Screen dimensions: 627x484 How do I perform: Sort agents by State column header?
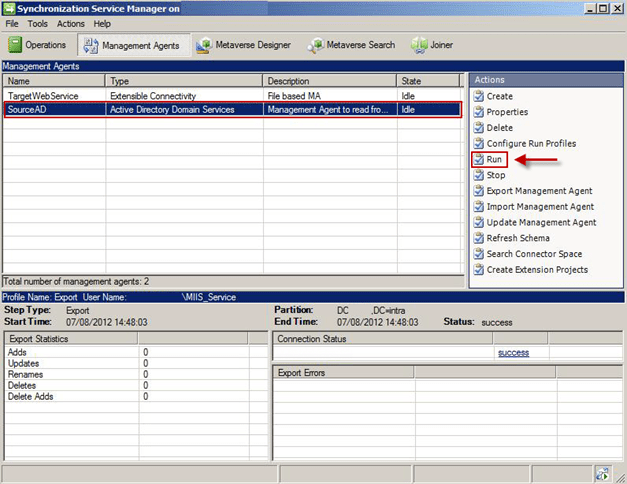point(430,80)
